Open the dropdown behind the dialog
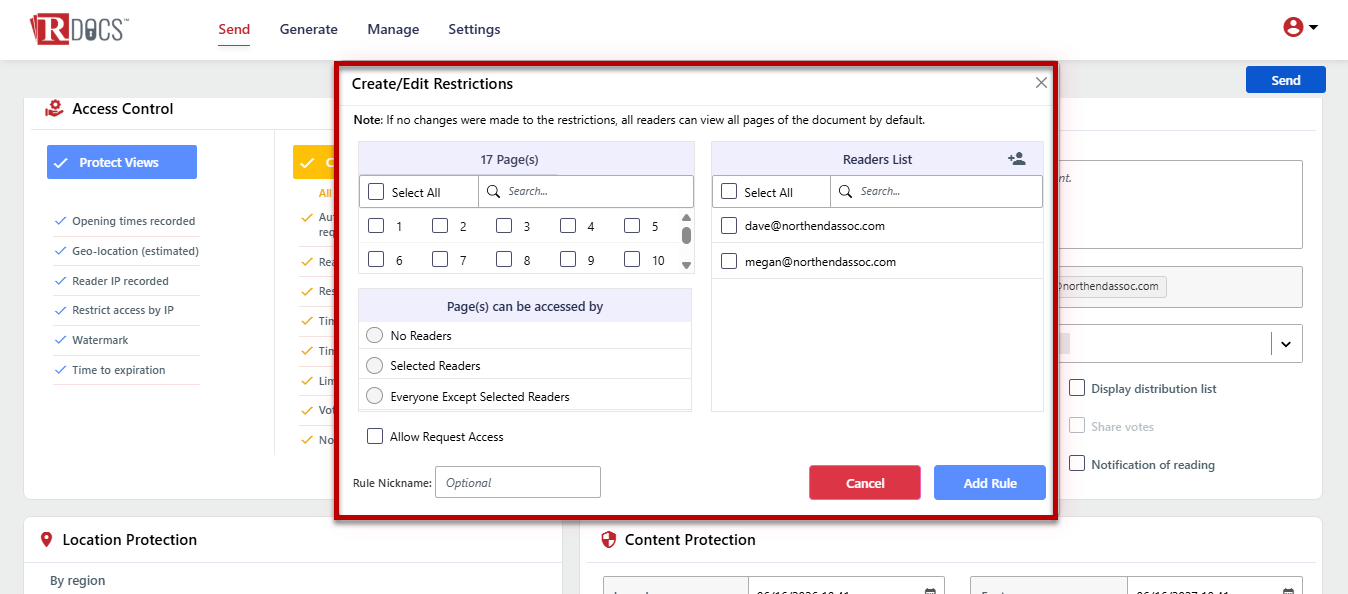 [1286, 344]
